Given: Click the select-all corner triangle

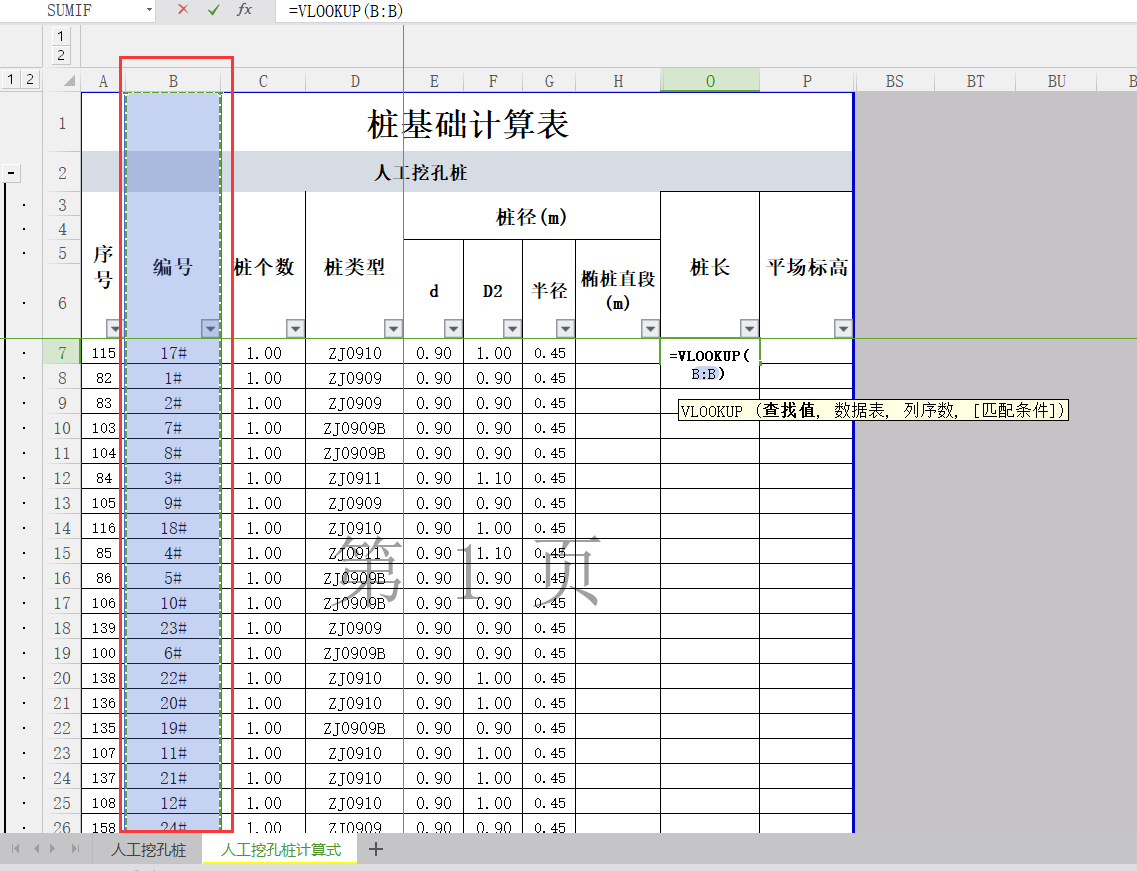Looking at the screenshot, I should pos(69,81).
